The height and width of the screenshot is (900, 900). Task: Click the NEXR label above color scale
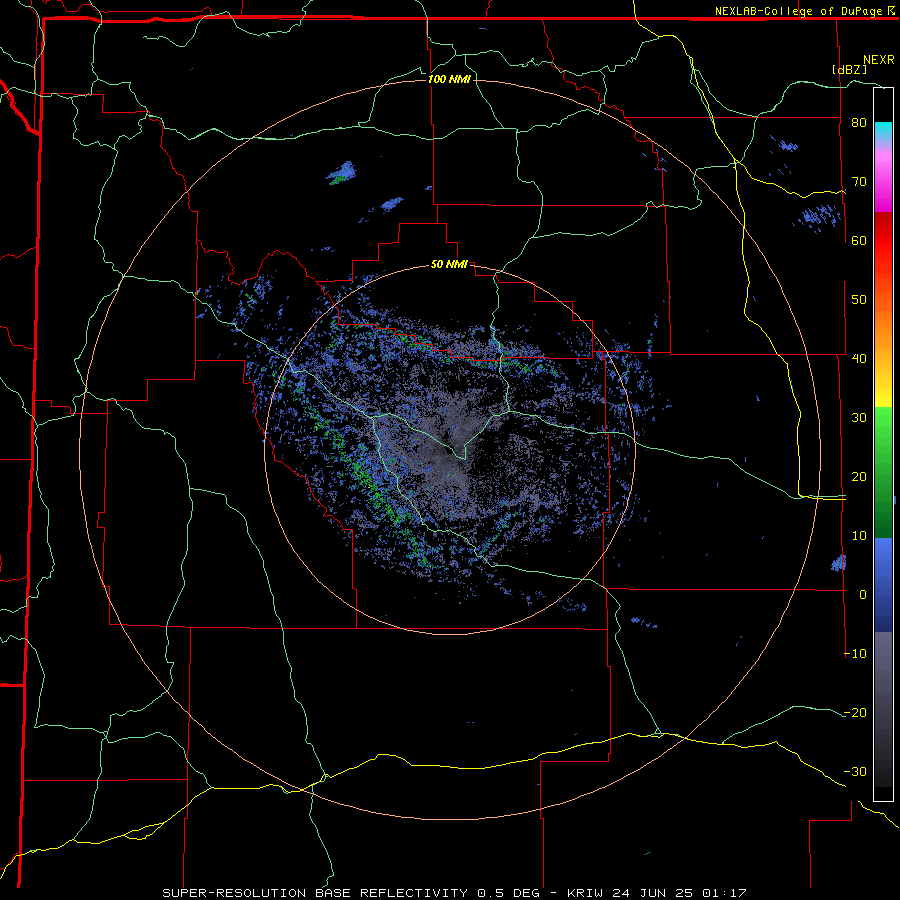(x=879, y=60)
